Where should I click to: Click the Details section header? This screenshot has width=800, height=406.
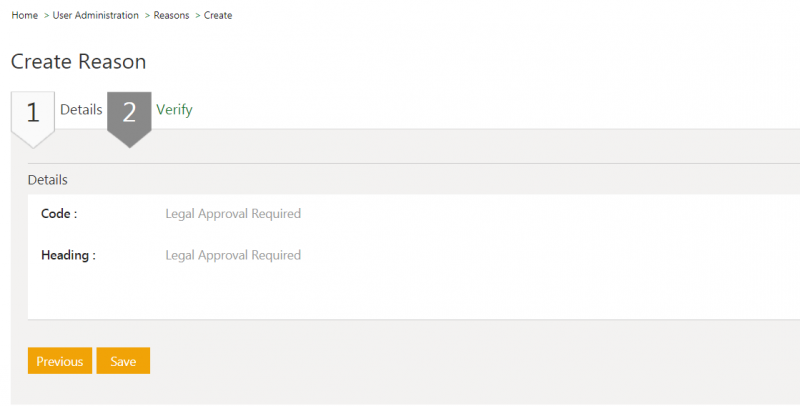pyautogui.click(x=48, y=181)
